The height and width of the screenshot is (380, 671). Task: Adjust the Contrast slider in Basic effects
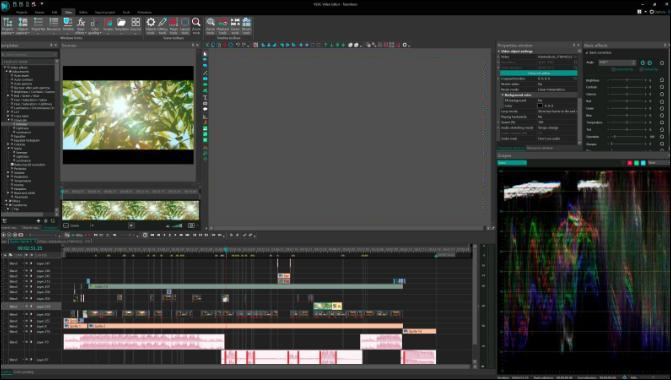pos(627,87)
